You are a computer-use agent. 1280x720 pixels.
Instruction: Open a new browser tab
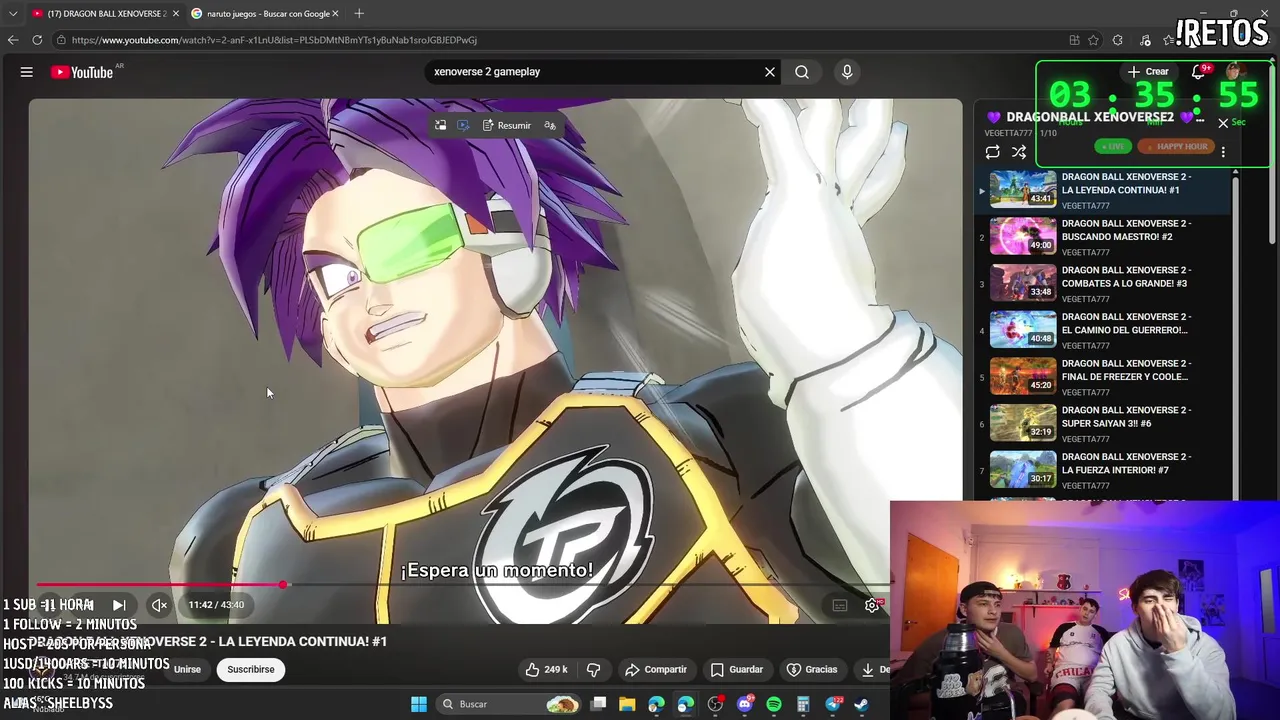click(x=359, y=14)
